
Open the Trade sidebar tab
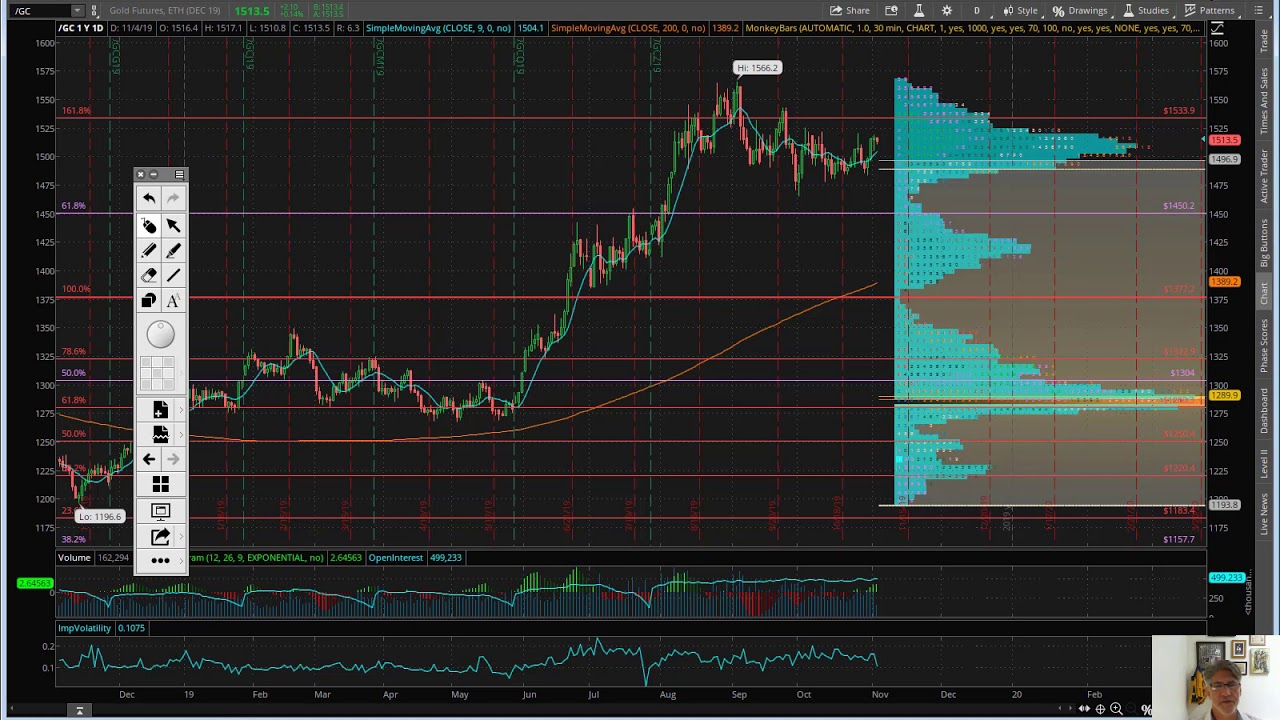1264,43
